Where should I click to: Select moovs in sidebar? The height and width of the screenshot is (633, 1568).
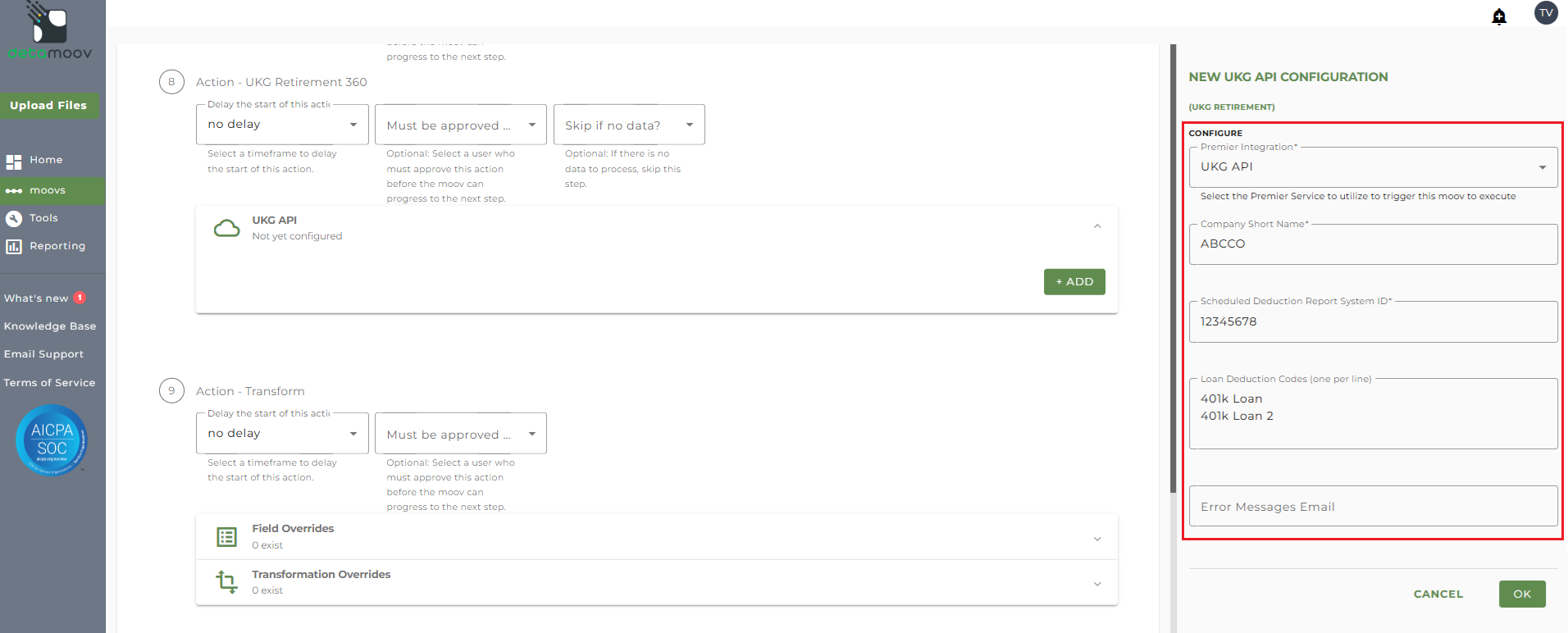click(52, 190)
